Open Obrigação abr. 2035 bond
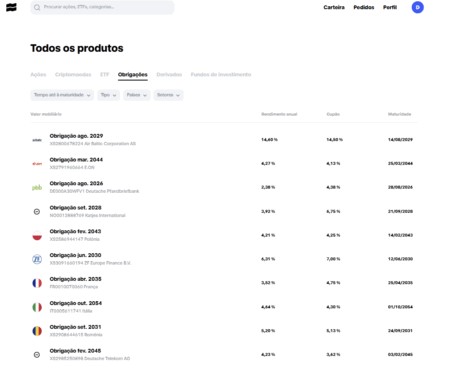Screen dimensions: 463x368 [224, 283]
